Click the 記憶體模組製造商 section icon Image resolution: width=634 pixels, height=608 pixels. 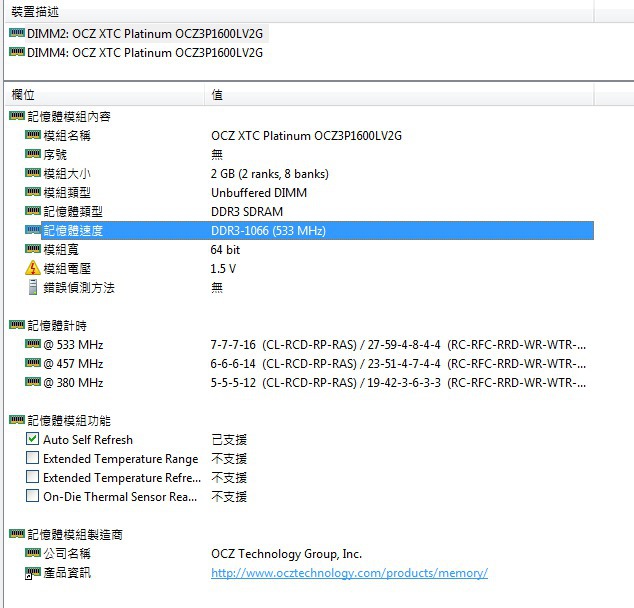pos(17,534)
